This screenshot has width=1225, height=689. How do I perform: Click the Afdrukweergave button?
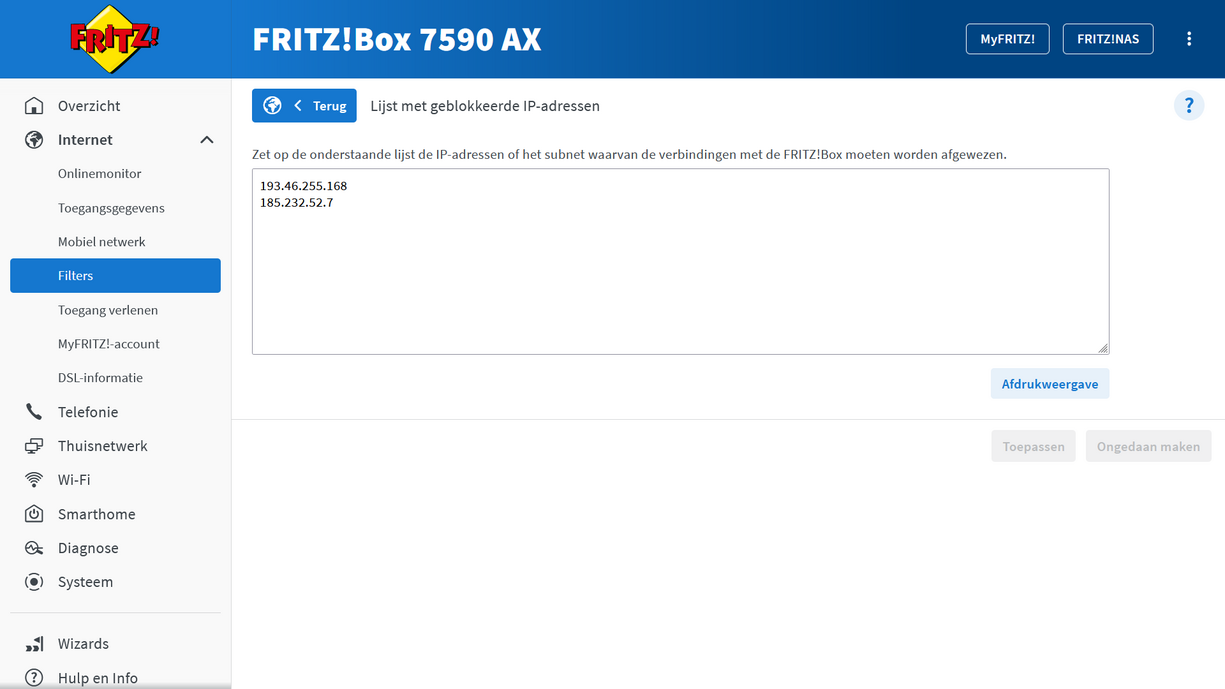pos(1050,384)
